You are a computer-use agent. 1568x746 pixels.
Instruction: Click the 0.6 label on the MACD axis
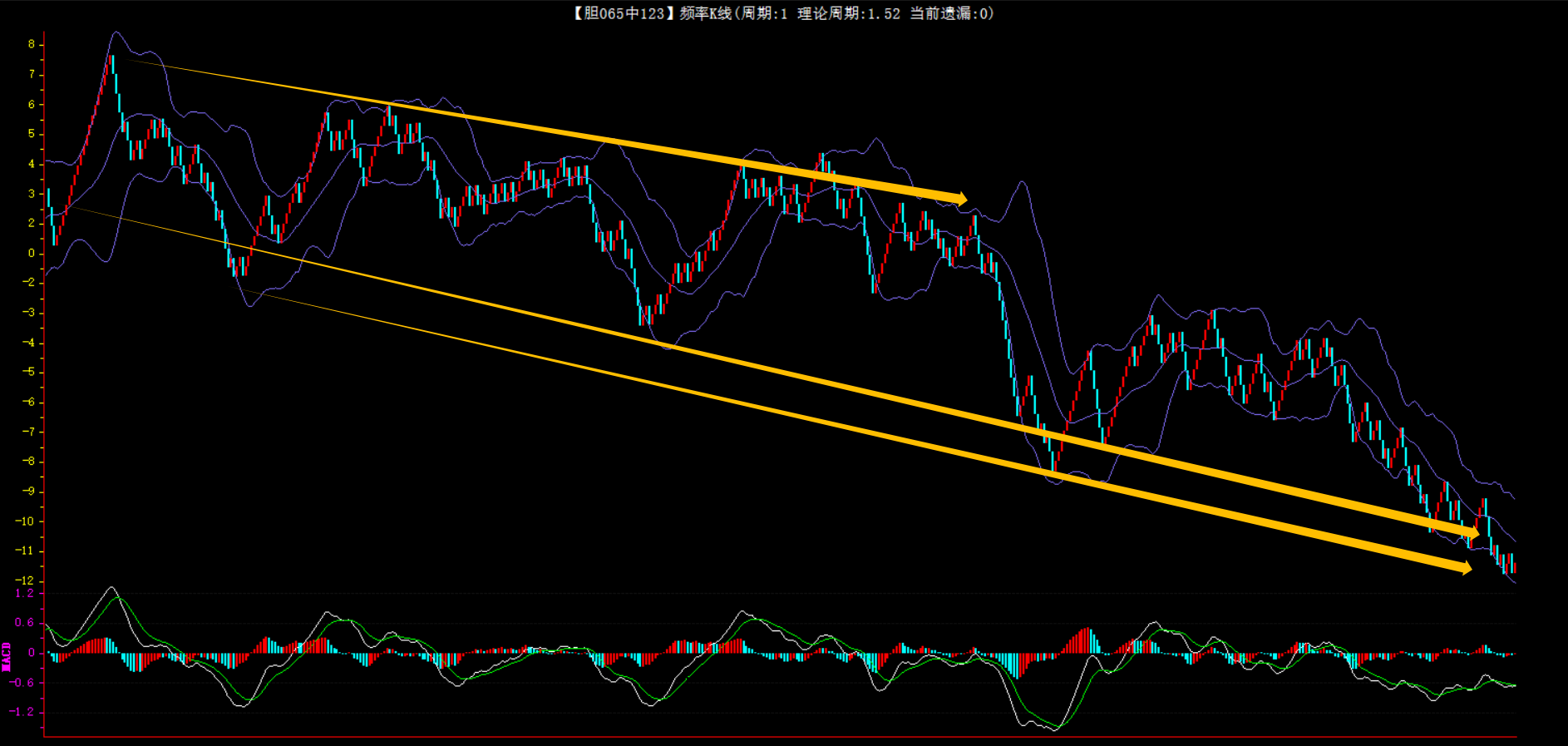[x=25, y=622]
